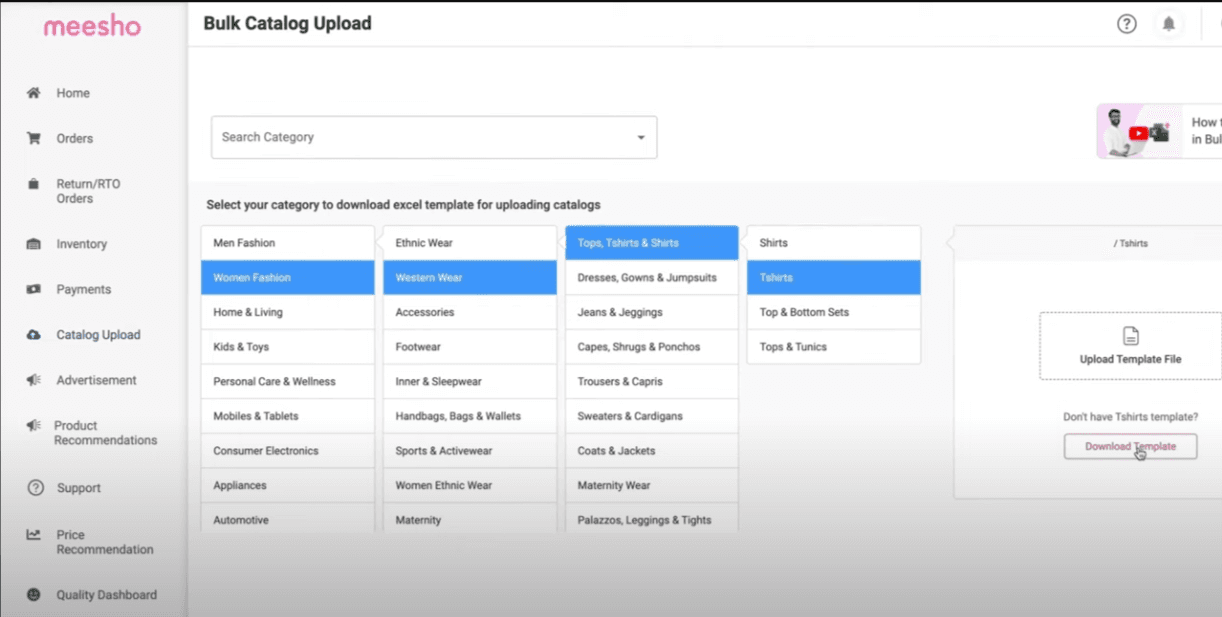Open the notifications bell
This screenshot has height=617, width=1222.
pyautogui.click(x=1169, y=23)
